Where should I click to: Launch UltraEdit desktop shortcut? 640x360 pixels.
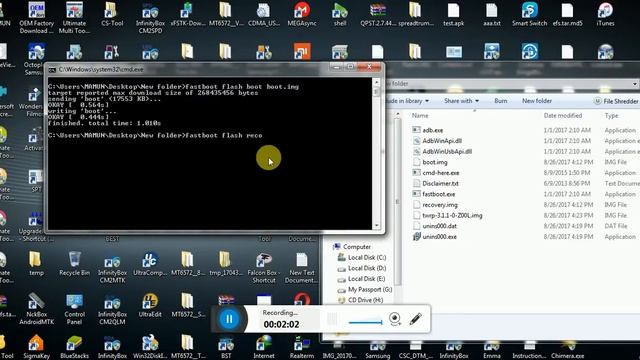pyautogui.click(x=150, y=305)
